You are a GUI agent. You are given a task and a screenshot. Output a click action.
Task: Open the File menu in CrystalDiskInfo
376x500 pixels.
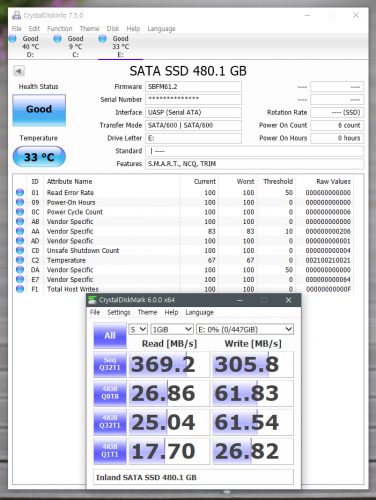point(16,29)
